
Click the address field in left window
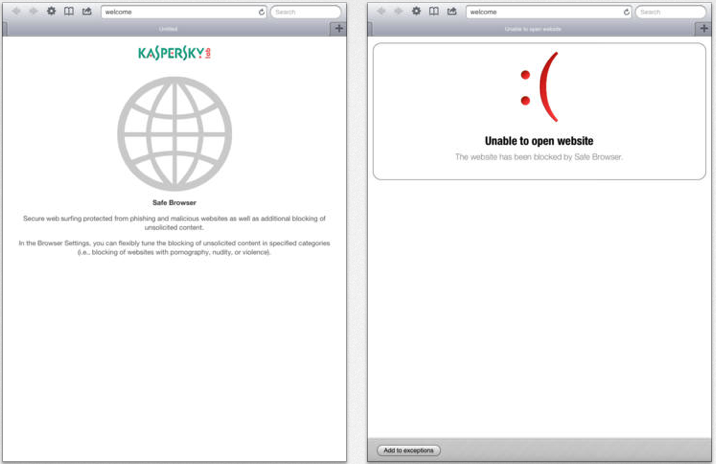tap(184, 12)
